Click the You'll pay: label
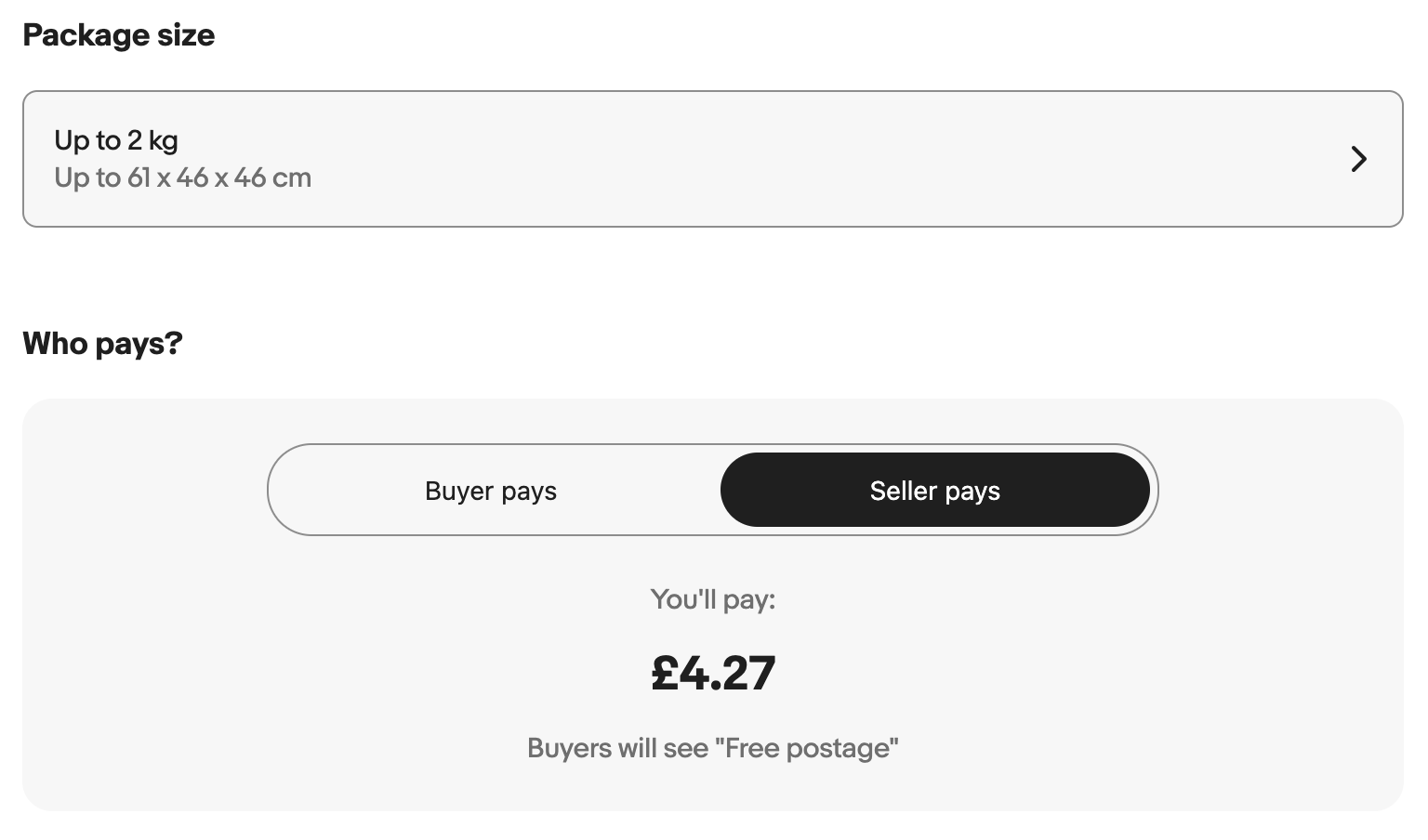This screenshot has width=1428, height=840. pos(713,599)
